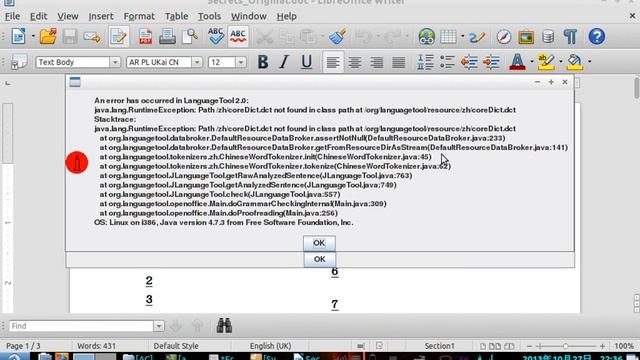Expand insert table dropdown arrow
This screenshot has height=360, width=640.
click(462, 37)
